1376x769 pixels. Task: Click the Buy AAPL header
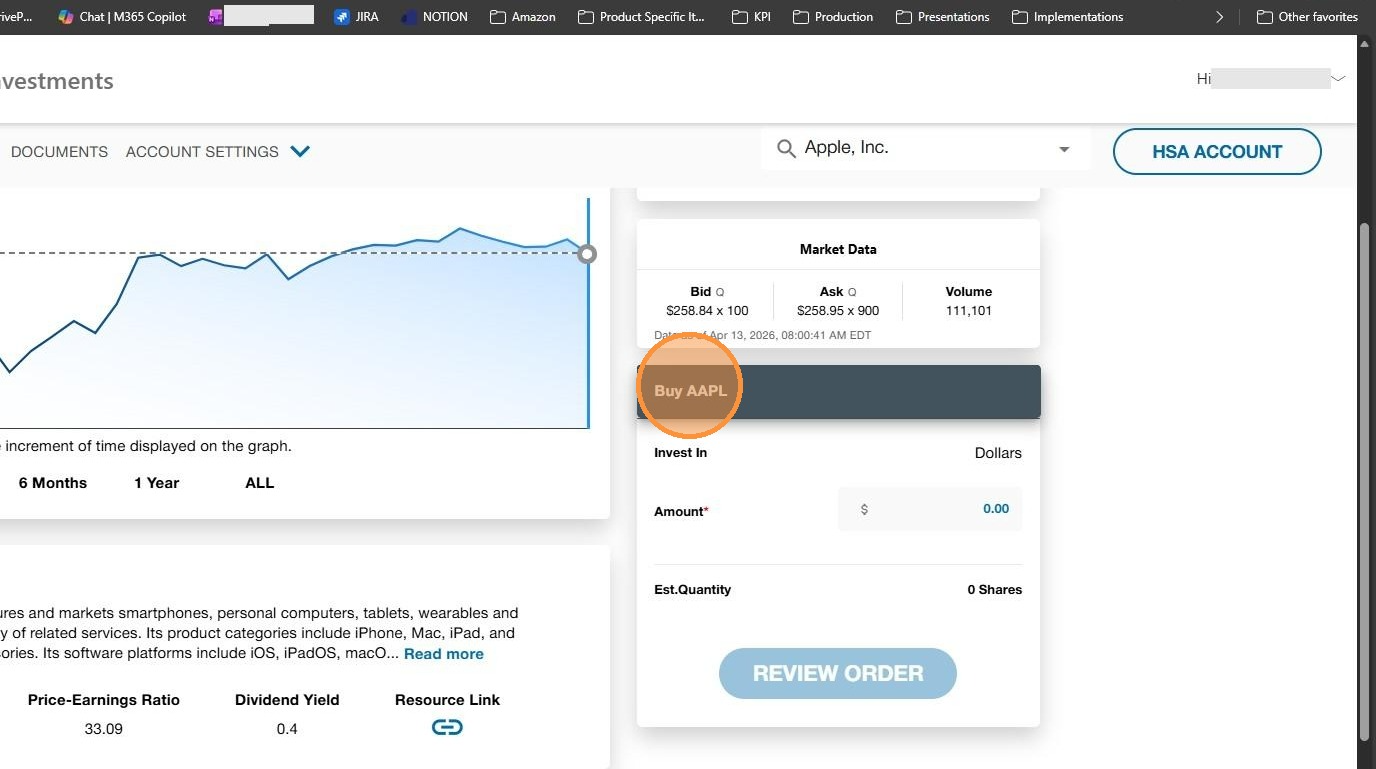(839, 391)
